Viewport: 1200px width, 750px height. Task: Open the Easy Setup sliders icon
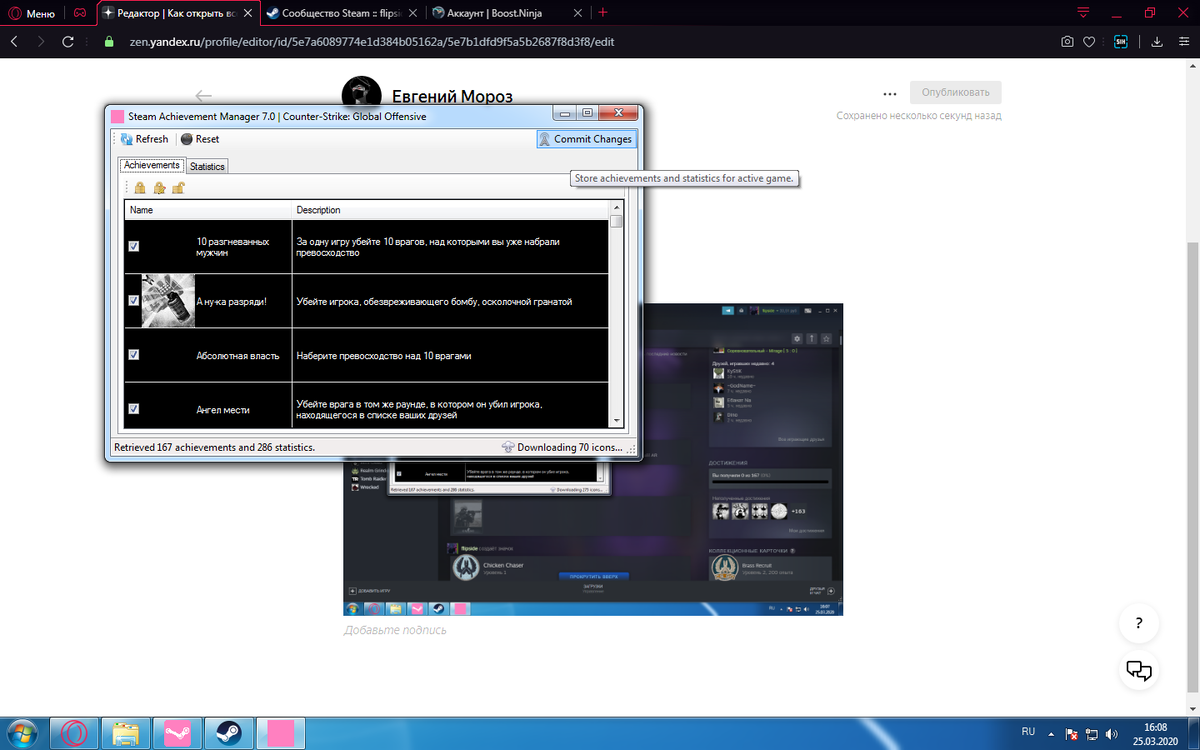coord(1182,42)
